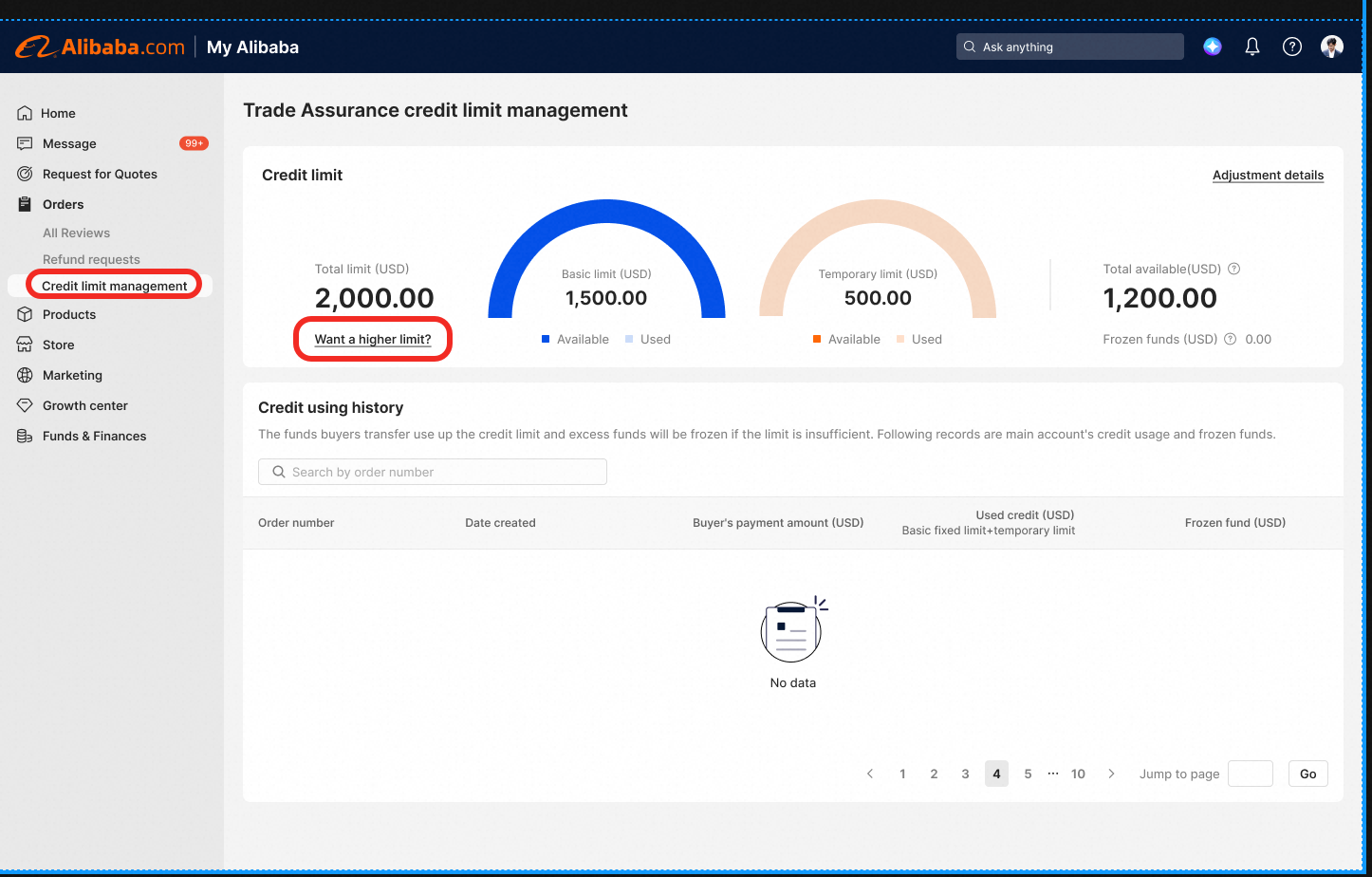Click the info icon beside Total available(USD)
The image size is (1372, 877).
(x=1234, y=269)
